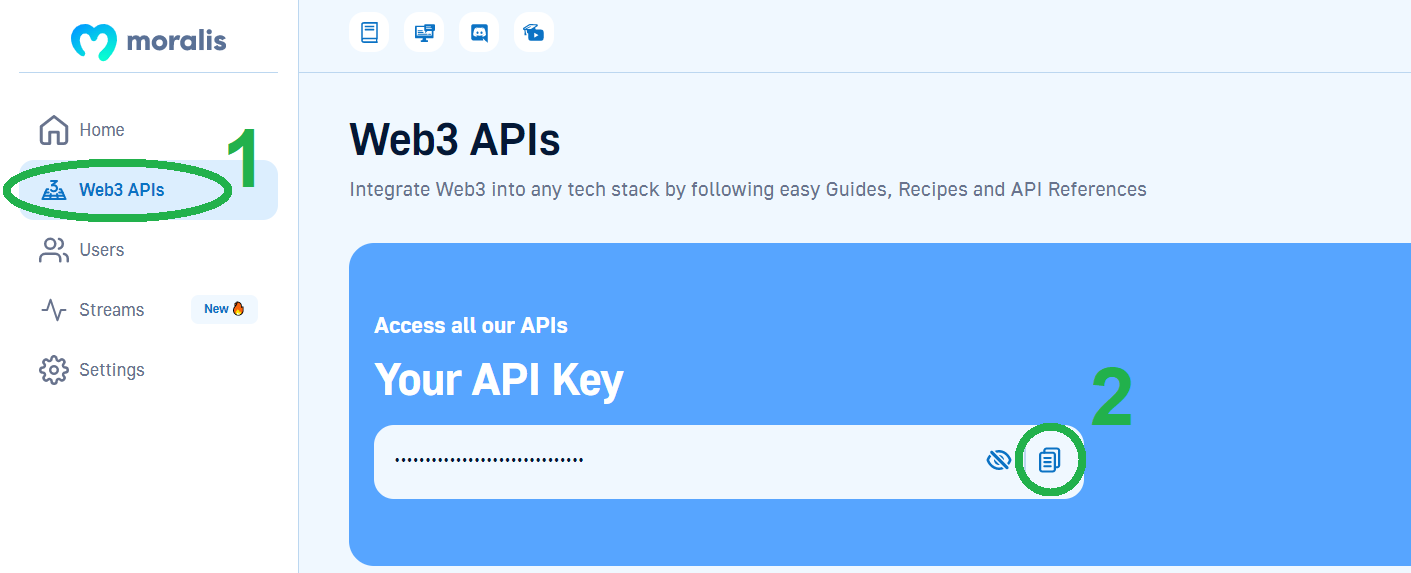Open the Users page label
This screenshot has width=1411, height=573.
102,250
